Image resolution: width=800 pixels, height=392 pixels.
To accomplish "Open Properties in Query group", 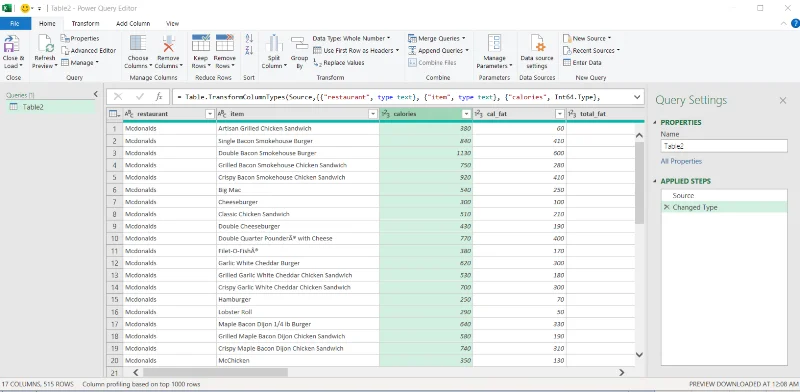I will point(80,38).
